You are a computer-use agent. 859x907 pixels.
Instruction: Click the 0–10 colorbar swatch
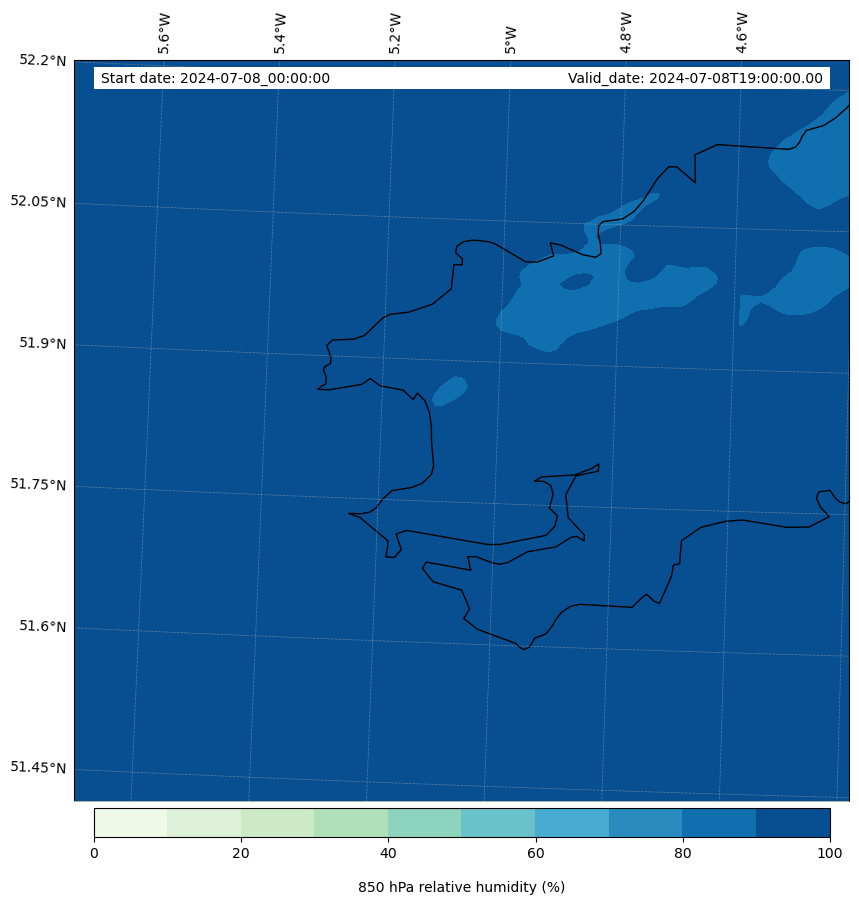click(131, 823)
